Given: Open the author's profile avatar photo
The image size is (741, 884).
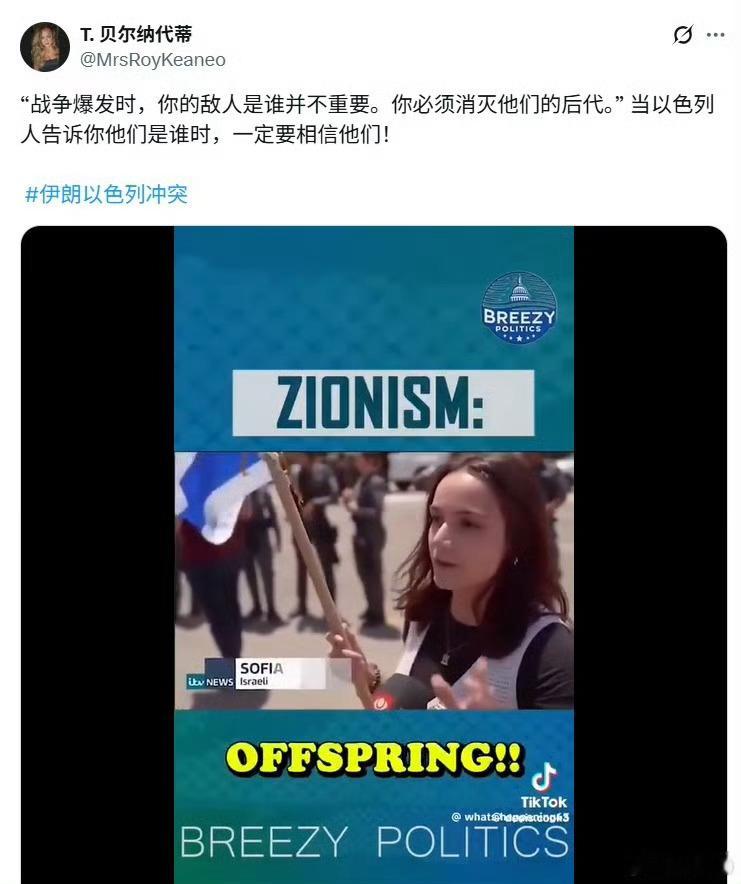Looking at the screenshot, I should (x=45, y=47).
